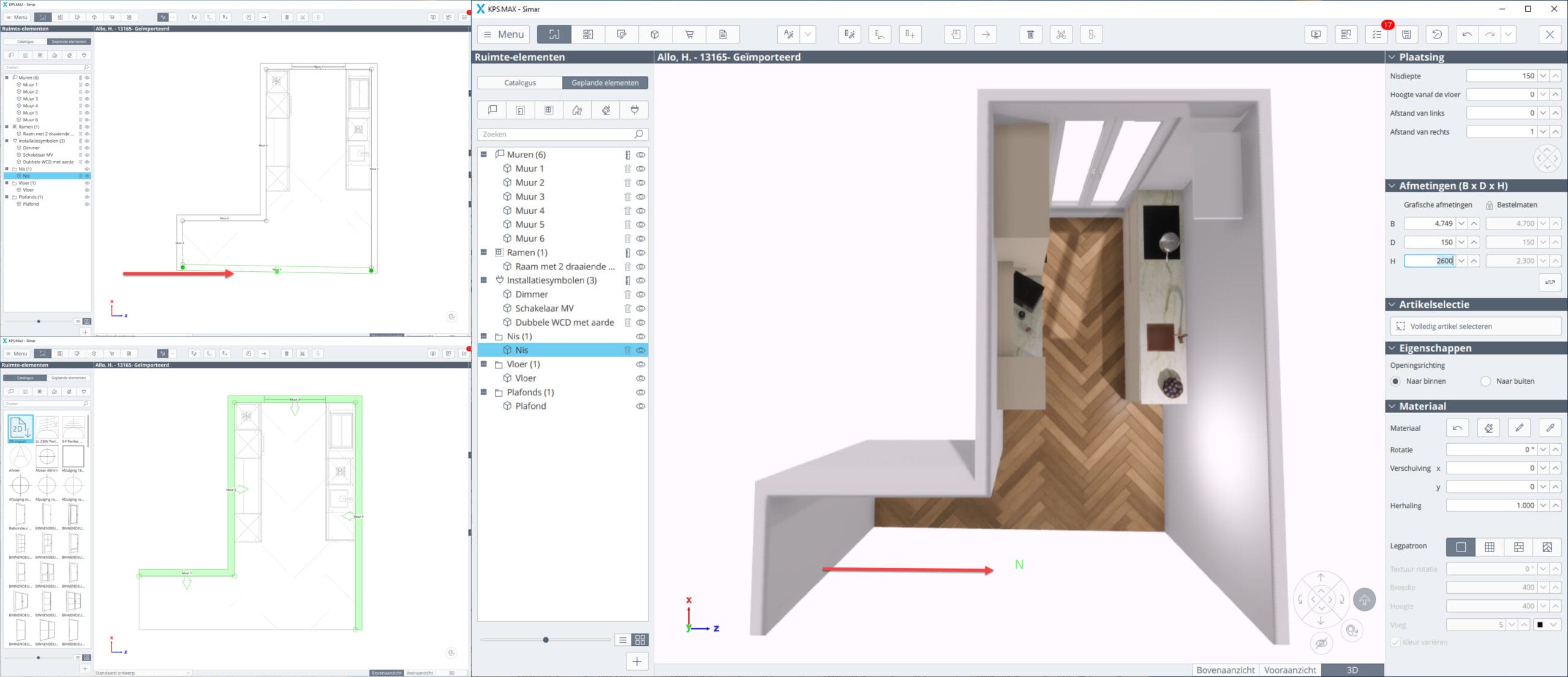The height and width of the screenshot is (677, 1568).
Task: Click the scissors cut tool icon
Action: point(1061,34)
